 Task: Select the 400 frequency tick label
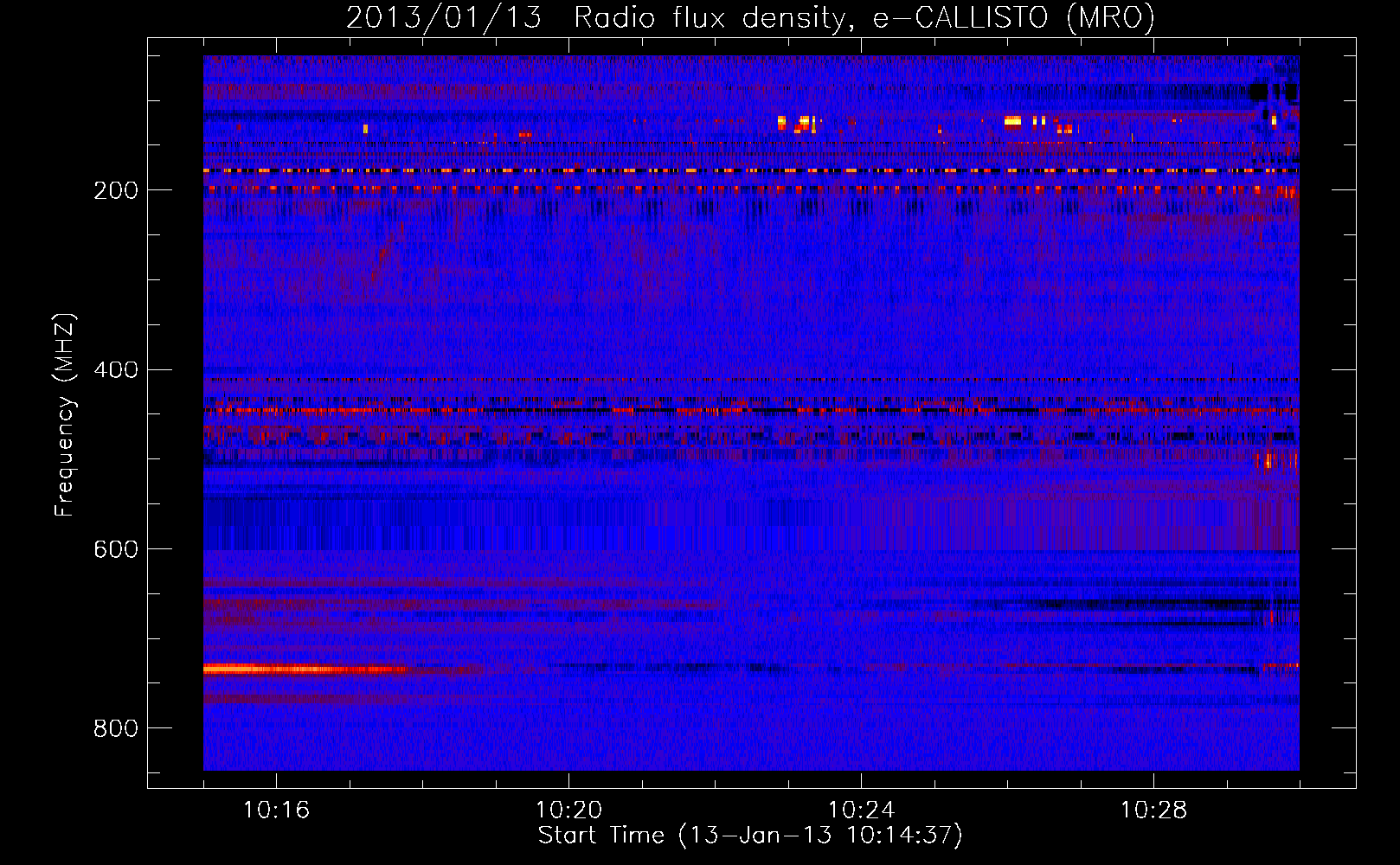[x=116, y=370]
